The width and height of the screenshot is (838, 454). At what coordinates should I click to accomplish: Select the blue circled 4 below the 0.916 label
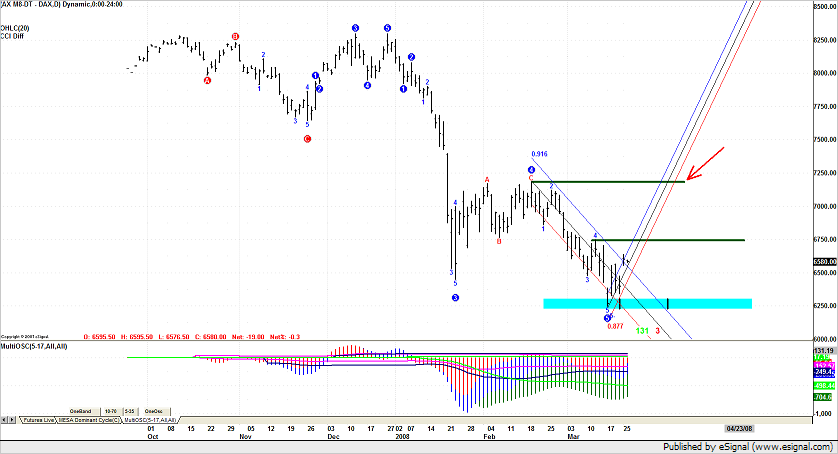[532, 170]
